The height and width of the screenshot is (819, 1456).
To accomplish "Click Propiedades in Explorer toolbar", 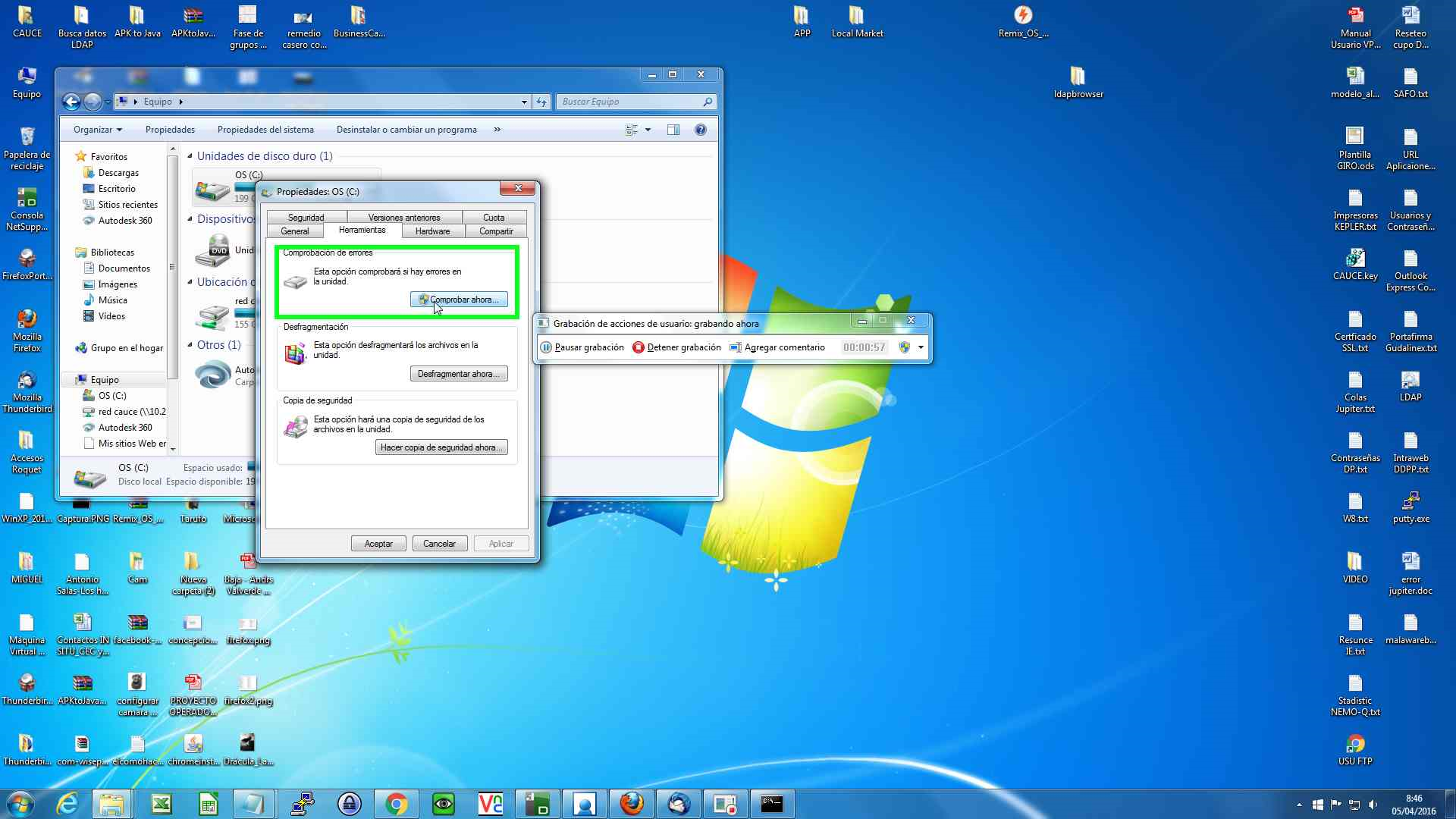I will [170, 130].
